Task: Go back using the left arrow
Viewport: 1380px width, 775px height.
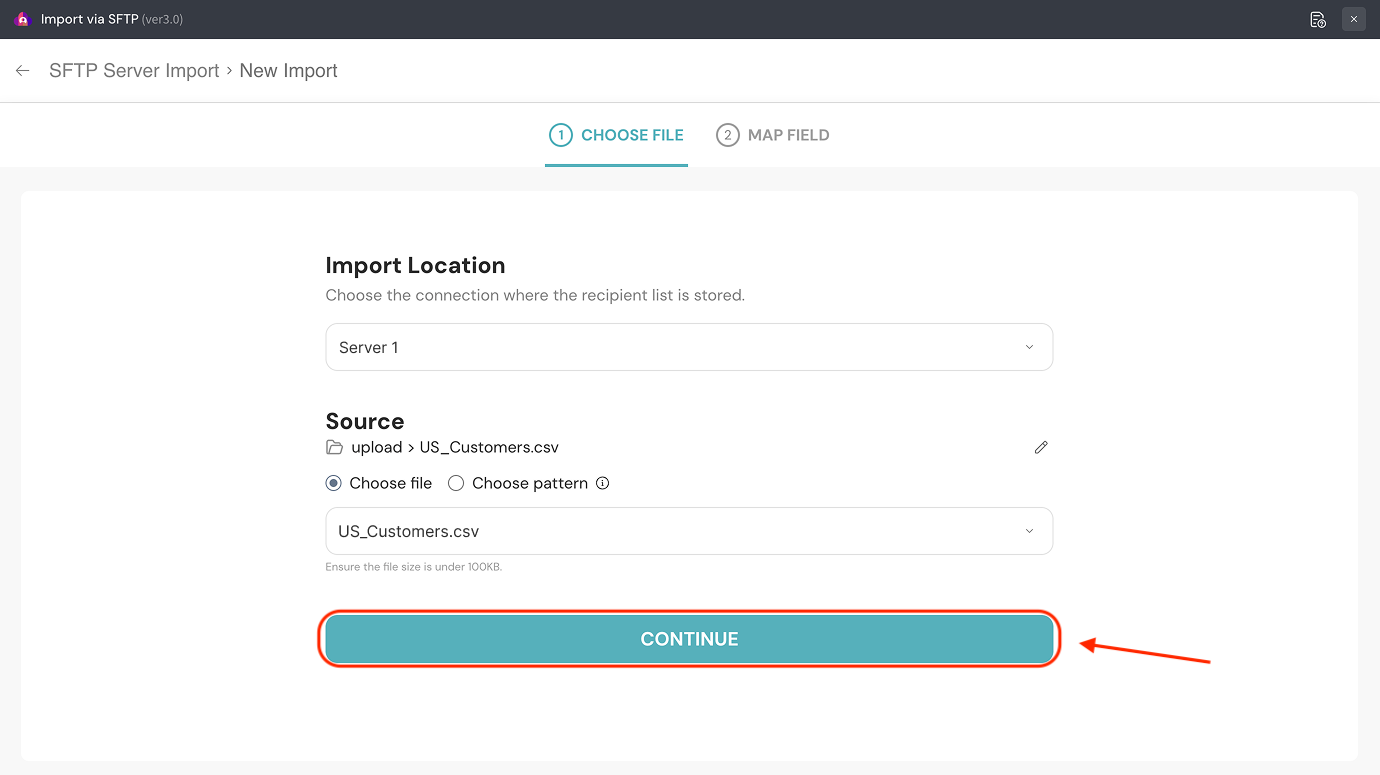Action: click(23, 71)
